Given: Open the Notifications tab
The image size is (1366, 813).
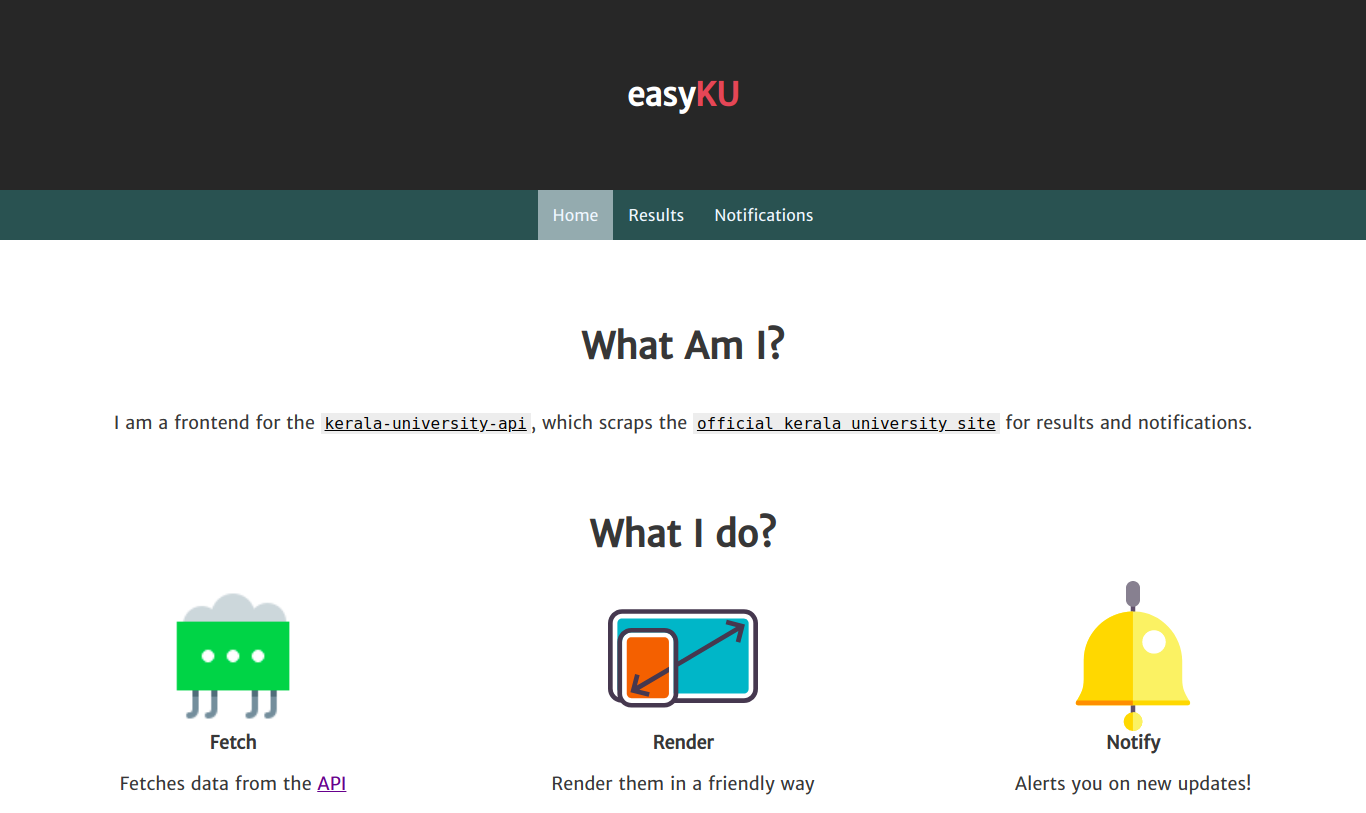Looking at the screenshot, I should click(763, 214).
